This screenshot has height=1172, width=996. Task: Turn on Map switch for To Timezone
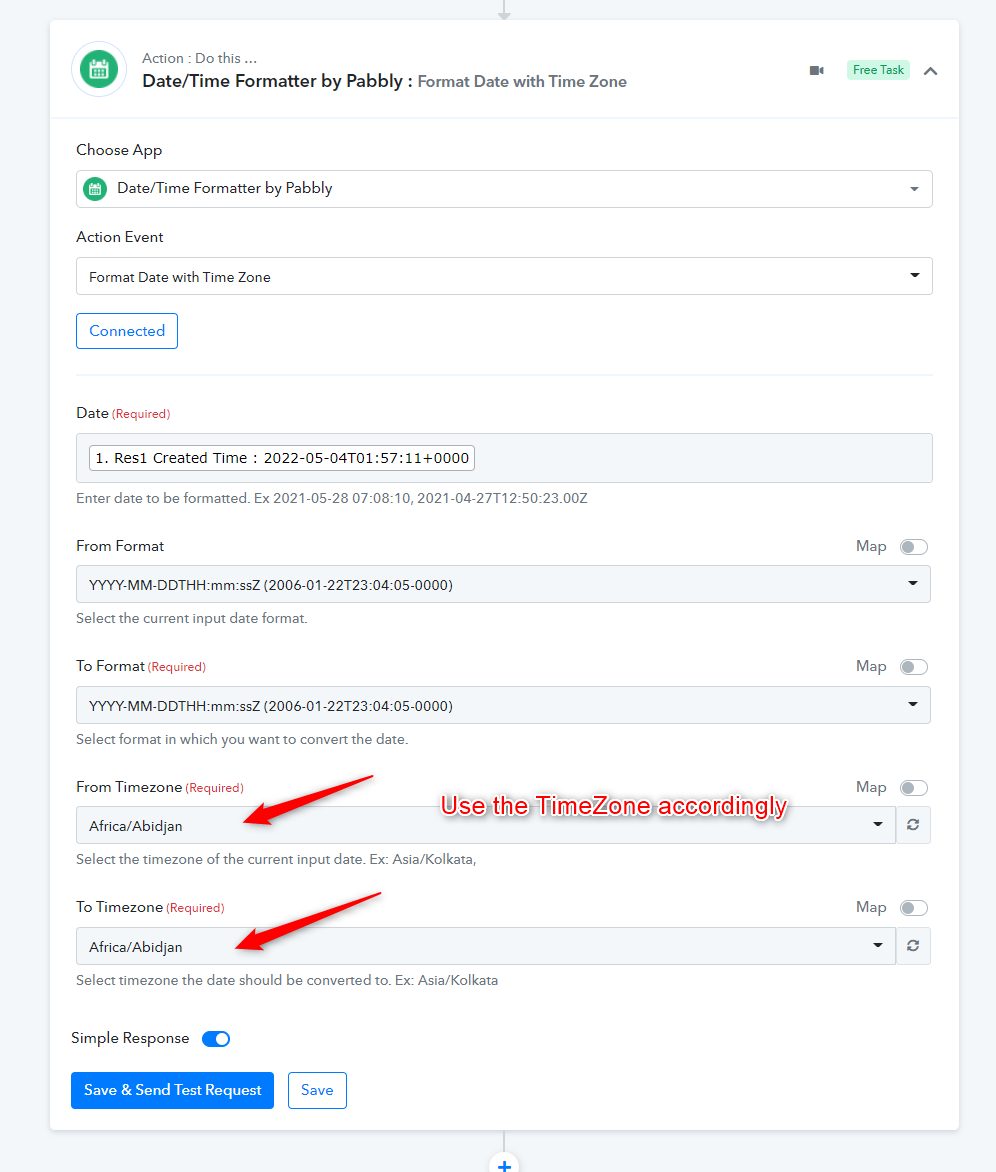(x=914, y=907)
